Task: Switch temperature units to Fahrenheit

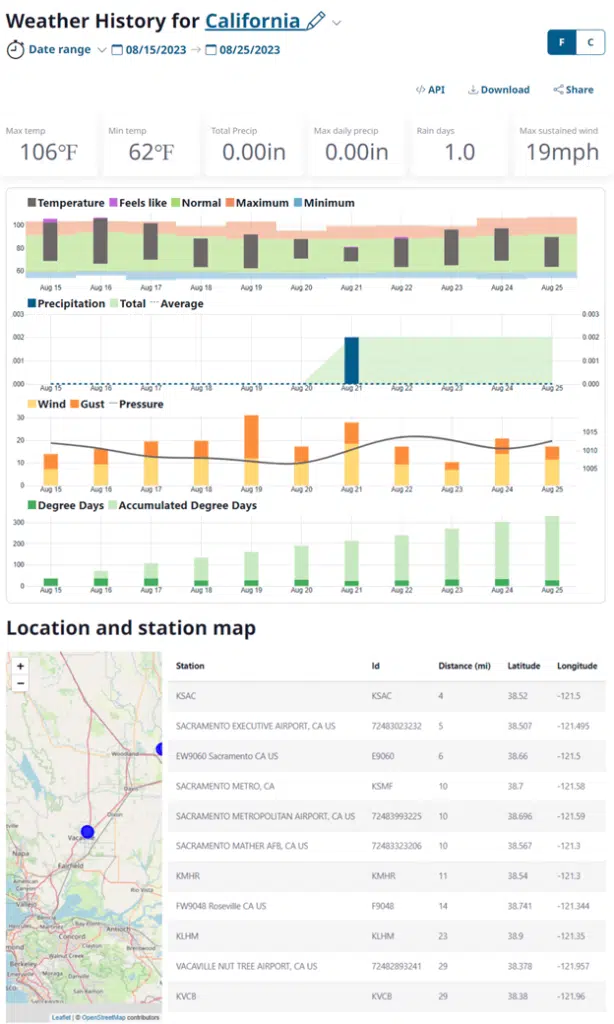Action: [562, 43]
